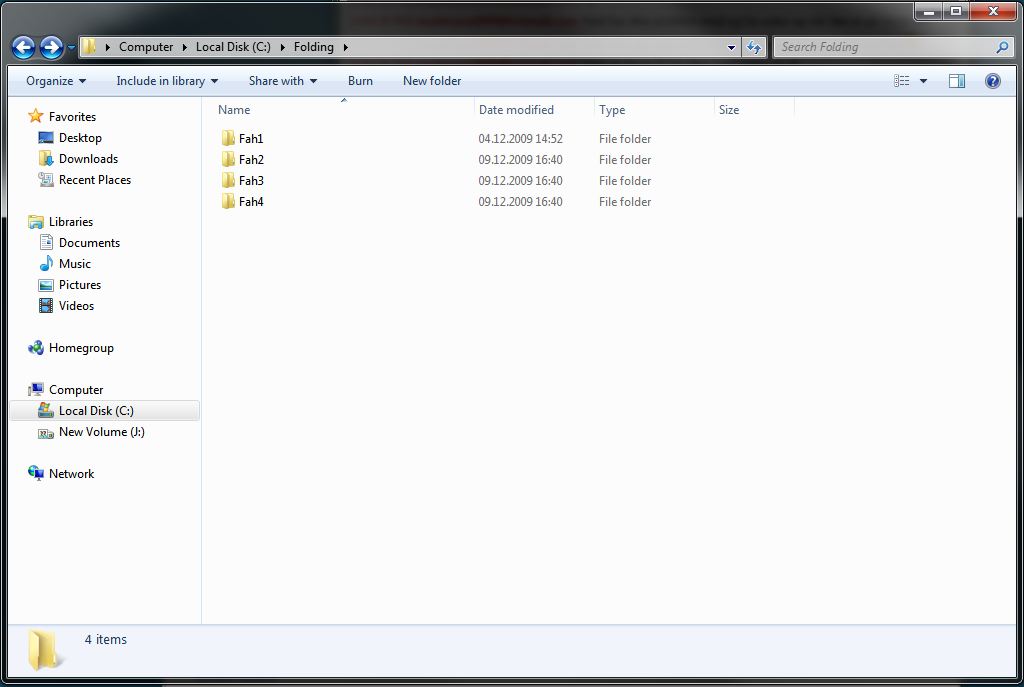Open Desktop in the Favorites list
Image resolution: width=1024 pixels, height=687 pixels.
point(80,138)
